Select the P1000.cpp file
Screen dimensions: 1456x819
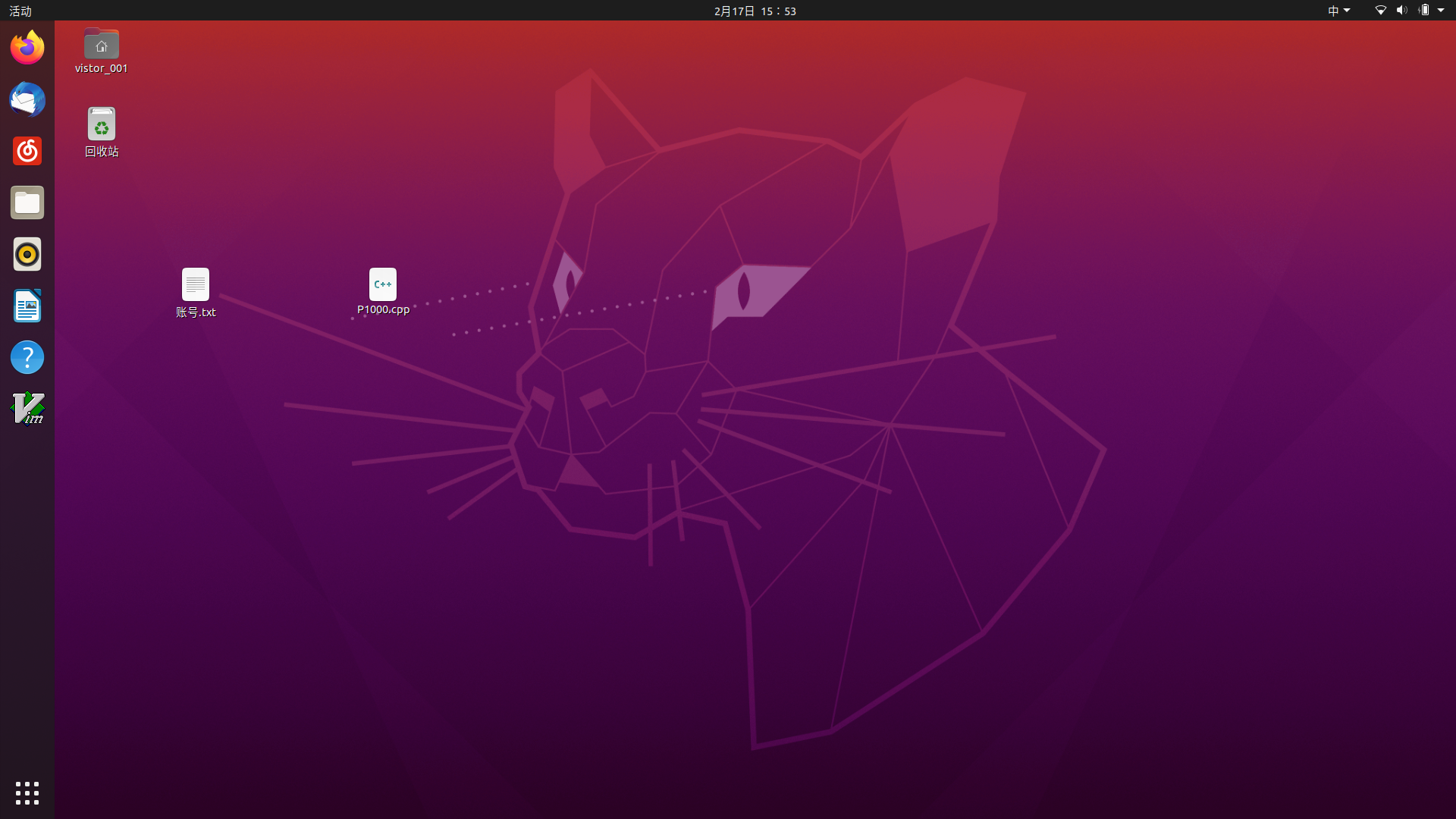(x=383, y=285)
